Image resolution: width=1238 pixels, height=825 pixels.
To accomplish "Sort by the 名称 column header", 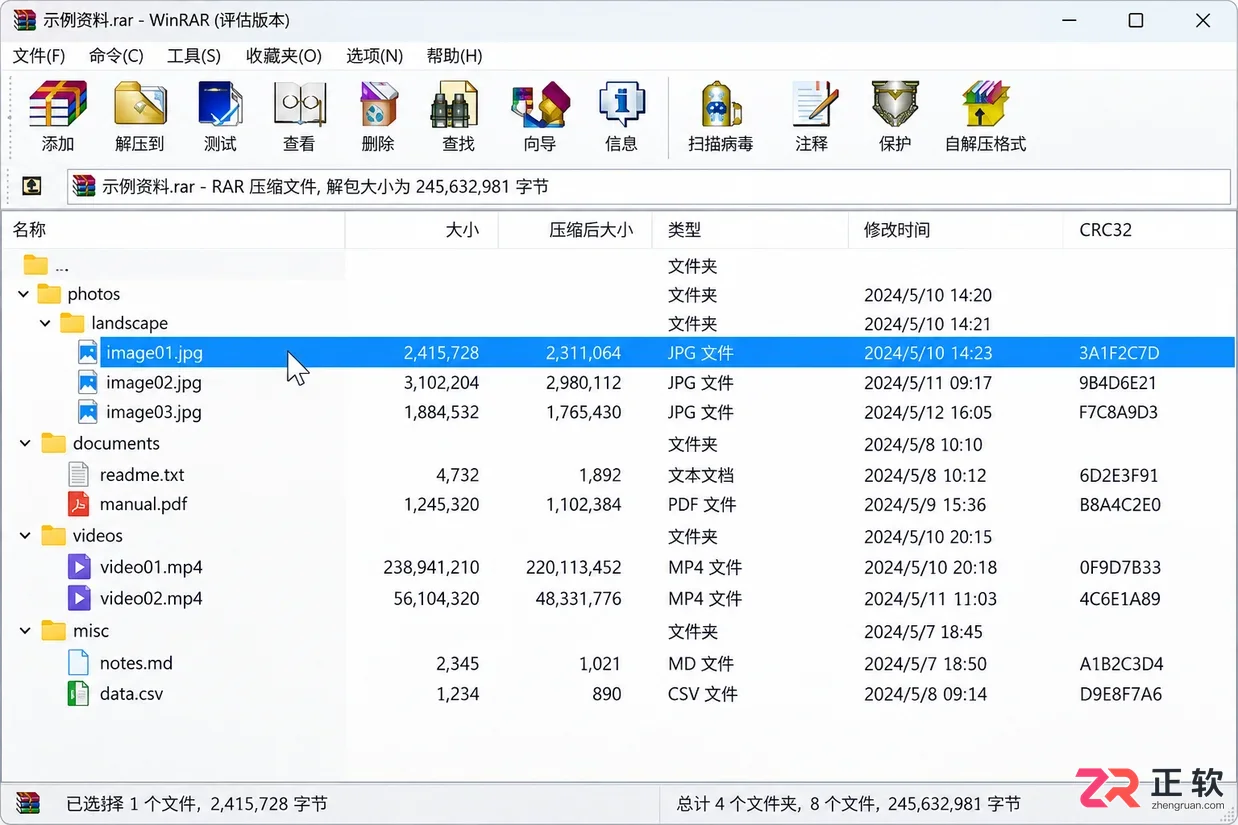I will point(173,230).
